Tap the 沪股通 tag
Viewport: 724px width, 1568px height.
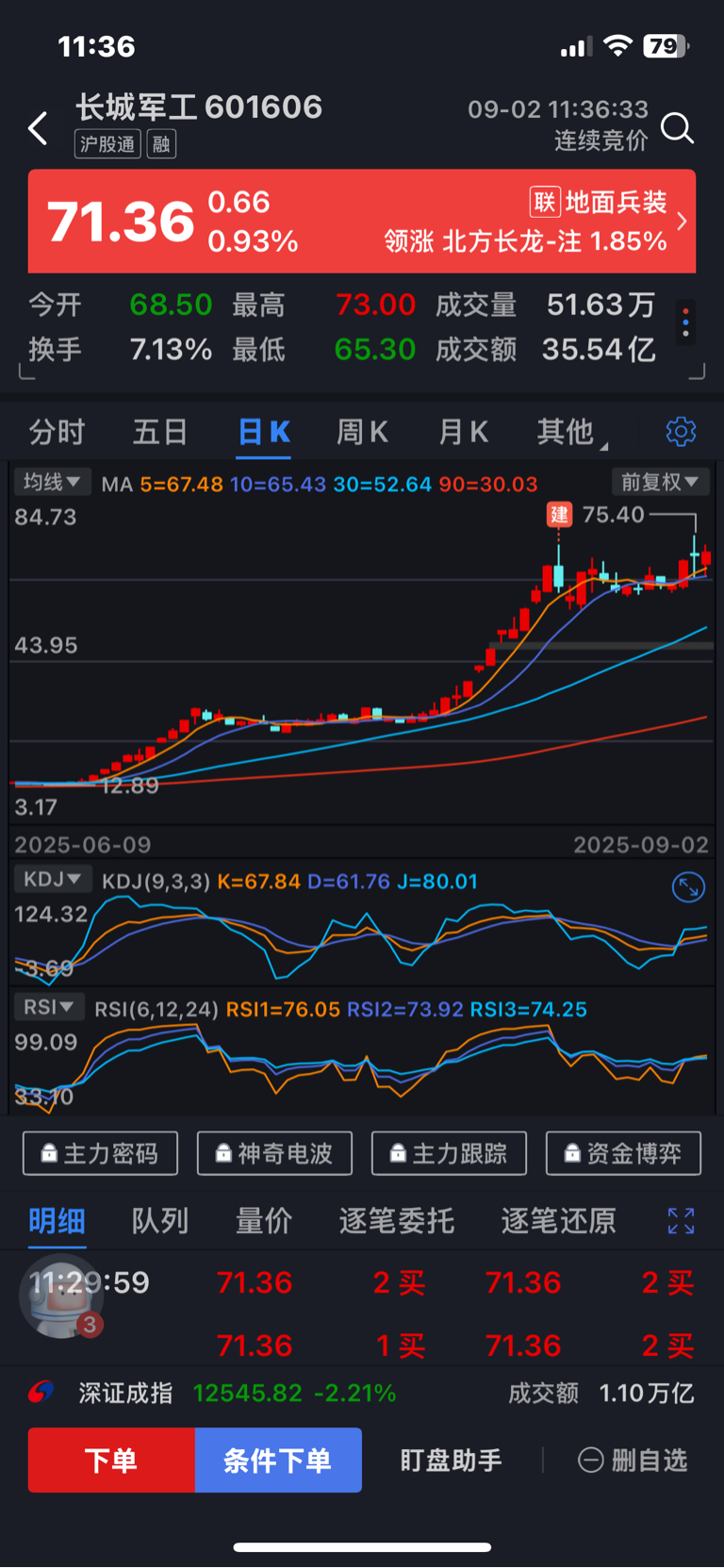click(107, 144)
